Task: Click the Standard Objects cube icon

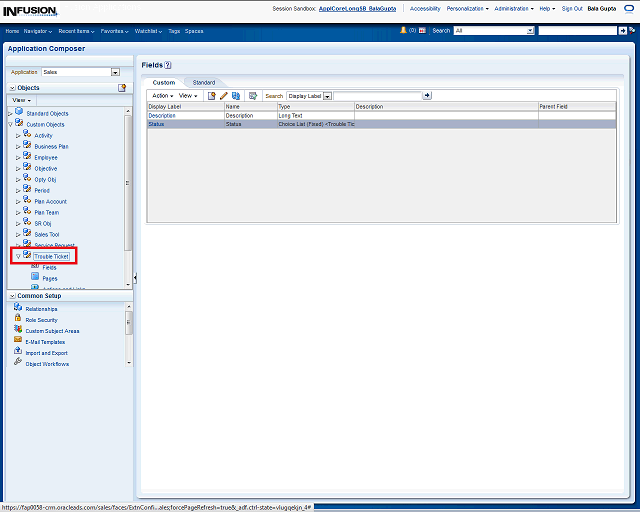Action: point(19,111)
